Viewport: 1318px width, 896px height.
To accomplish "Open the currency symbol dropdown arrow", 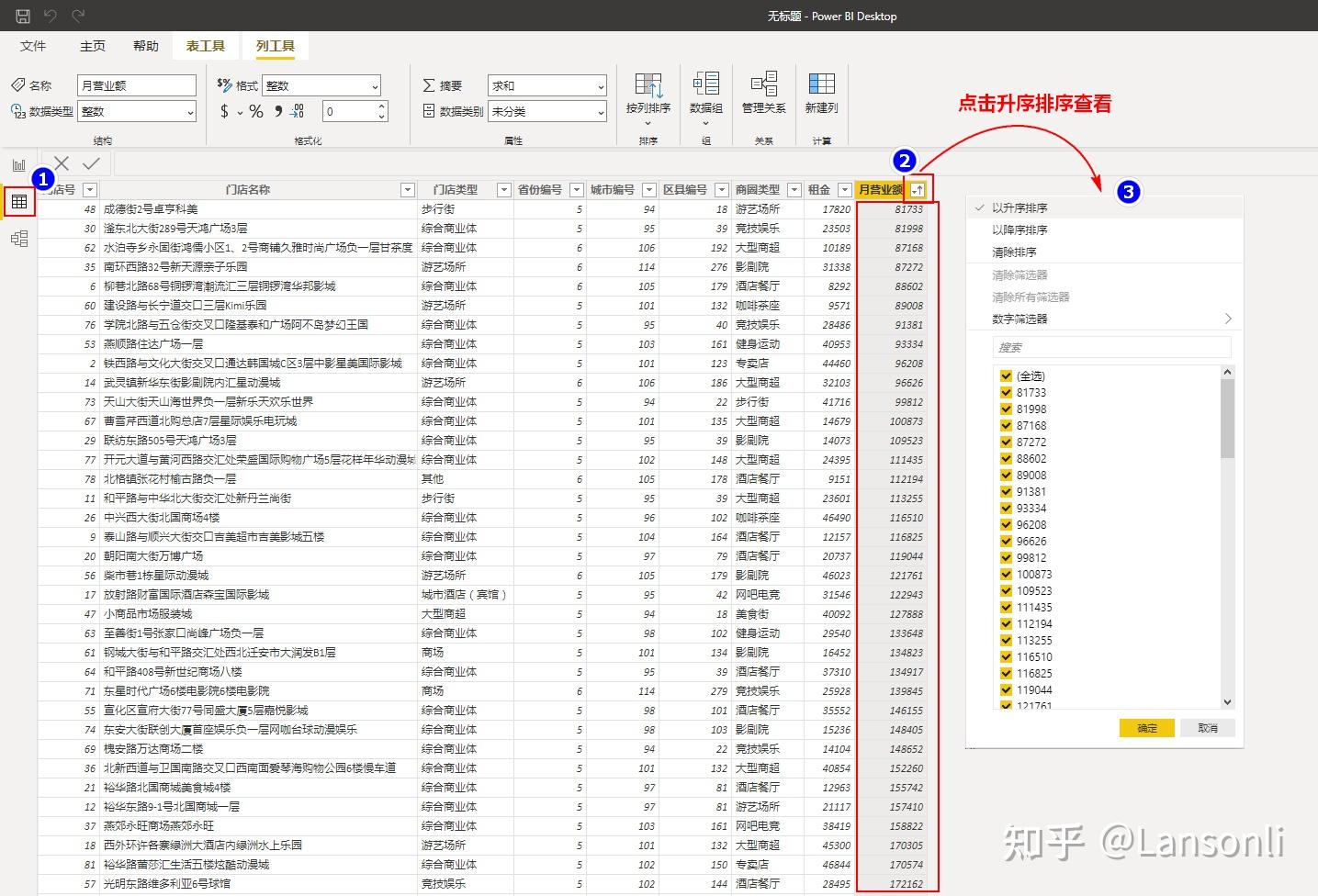I will click(240, 112).
